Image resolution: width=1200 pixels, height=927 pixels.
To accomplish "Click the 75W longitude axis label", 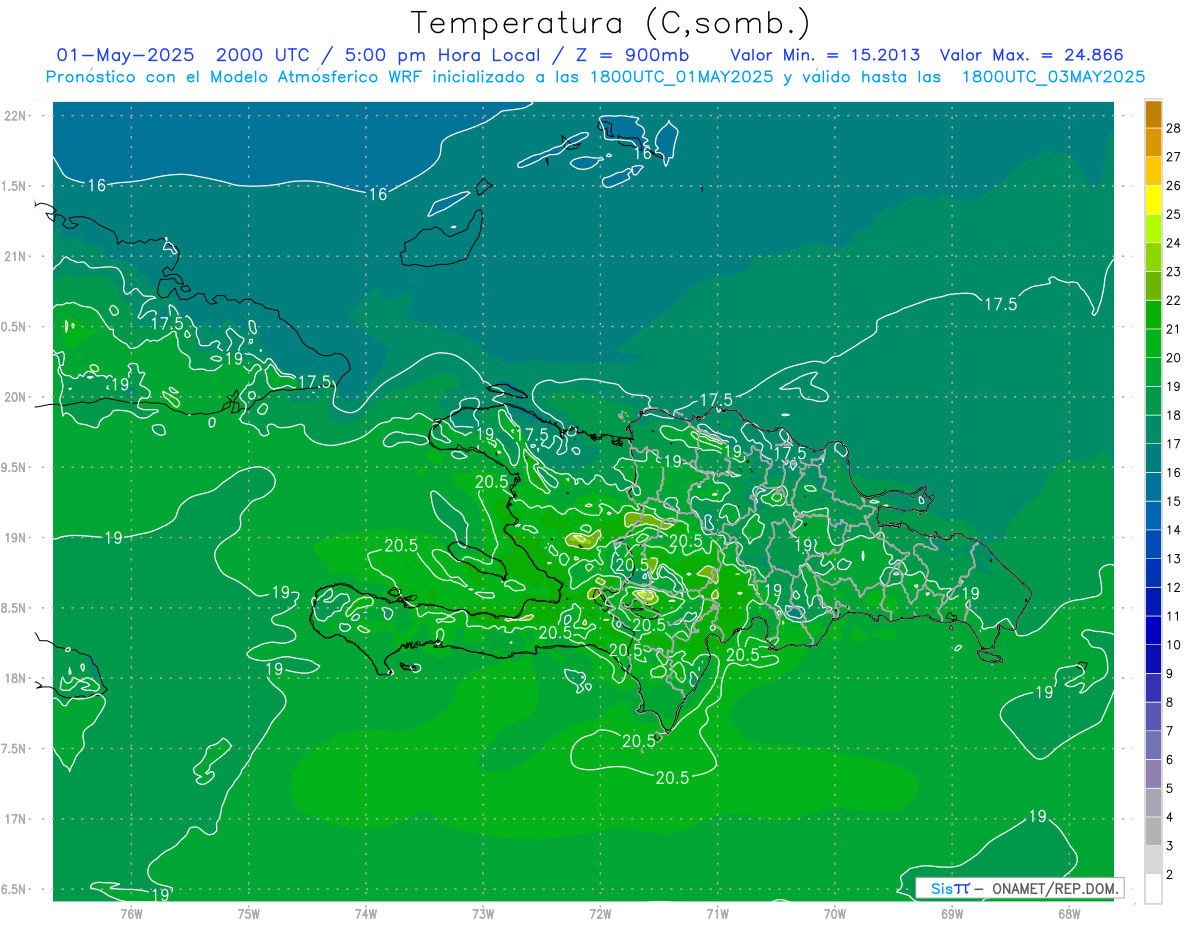I will tap(249, 913).
